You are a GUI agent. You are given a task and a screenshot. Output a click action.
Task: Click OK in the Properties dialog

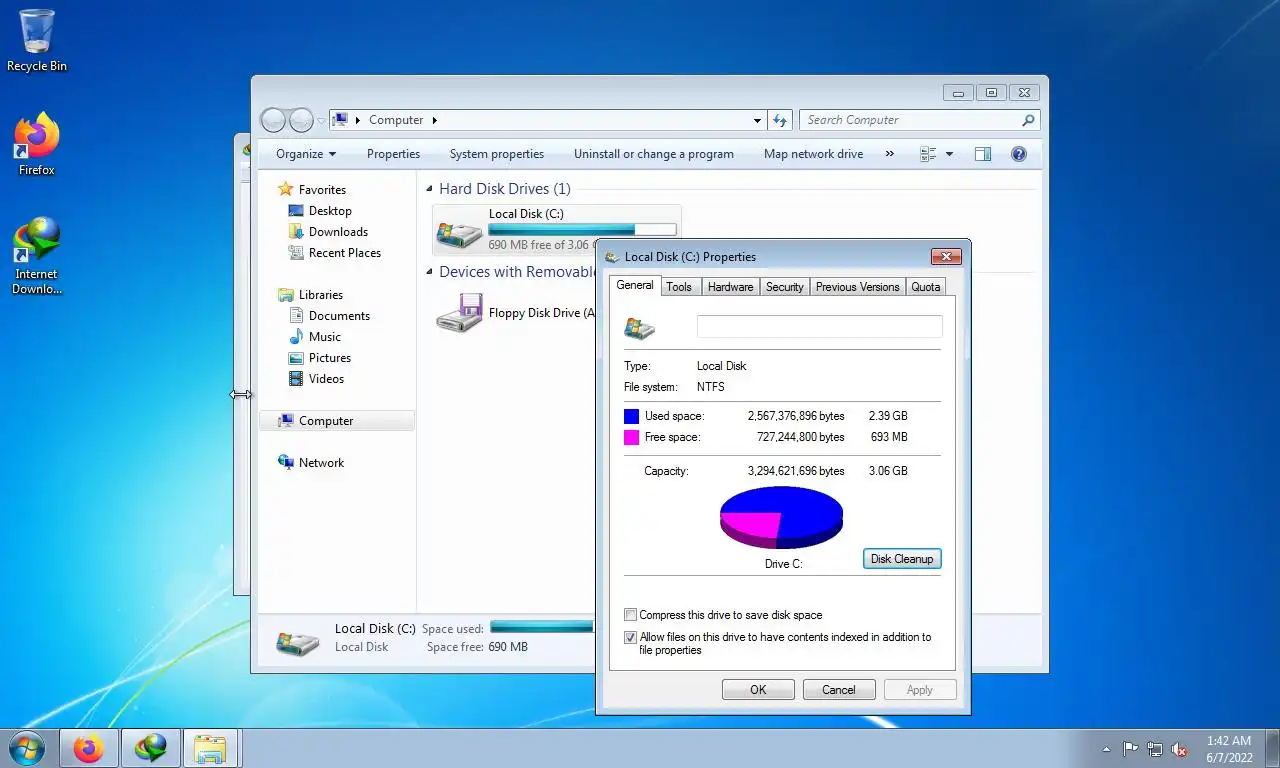coord(758,690)
